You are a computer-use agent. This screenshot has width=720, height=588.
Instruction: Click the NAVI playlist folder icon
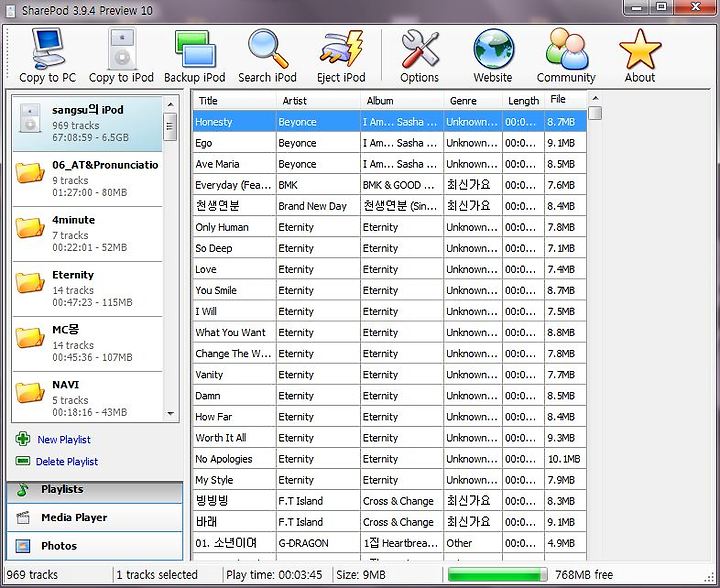pyautogui.click(x=30, y=393)
